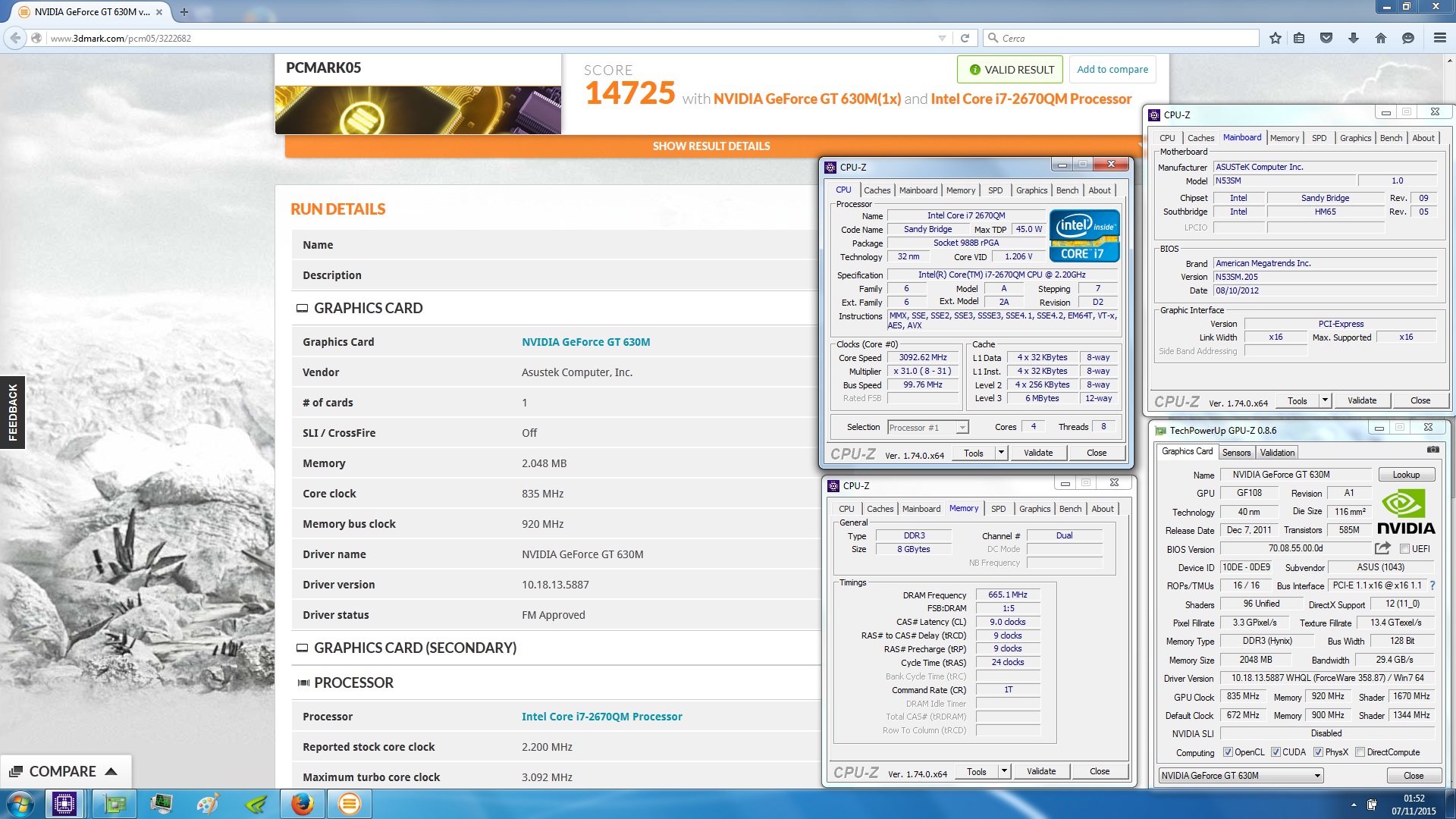1456x819 pixels.
Task: Click the Cerca search field
Action: (x=1122, y=38)
